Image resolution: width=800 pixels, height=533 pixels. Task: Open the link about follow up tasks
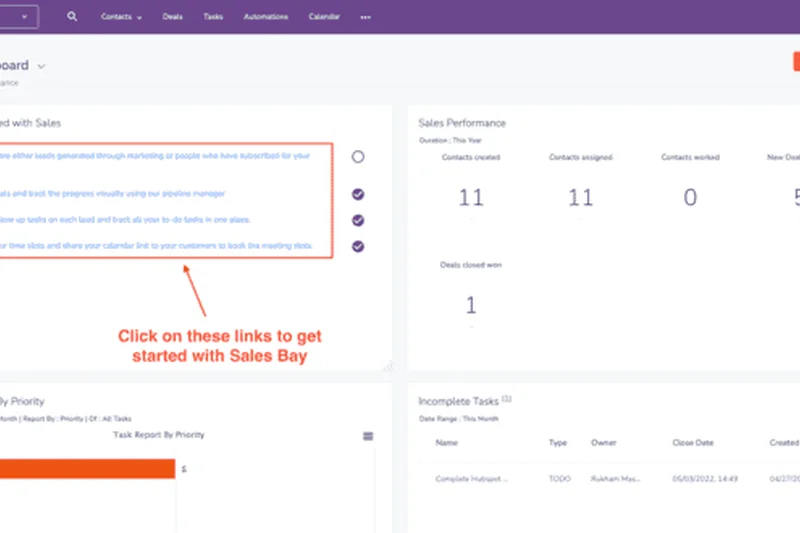coord(125,220)
